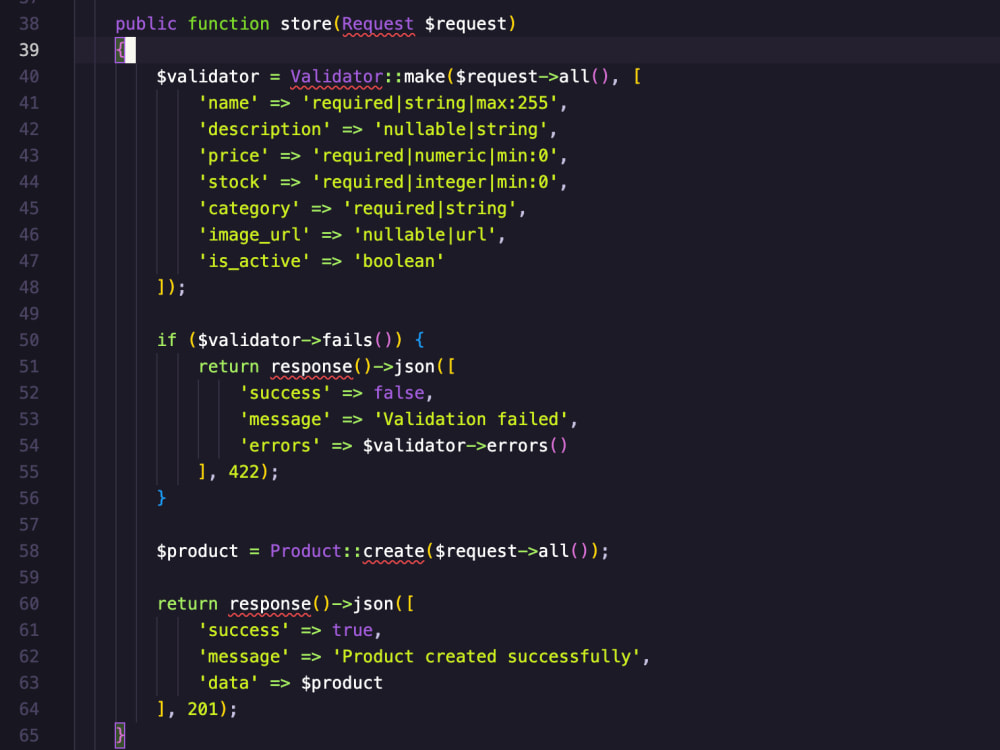Viewport: 1000px width, 750px height.
Task: Click the '$validator' variable on line 40
Action: pos(208,77)
